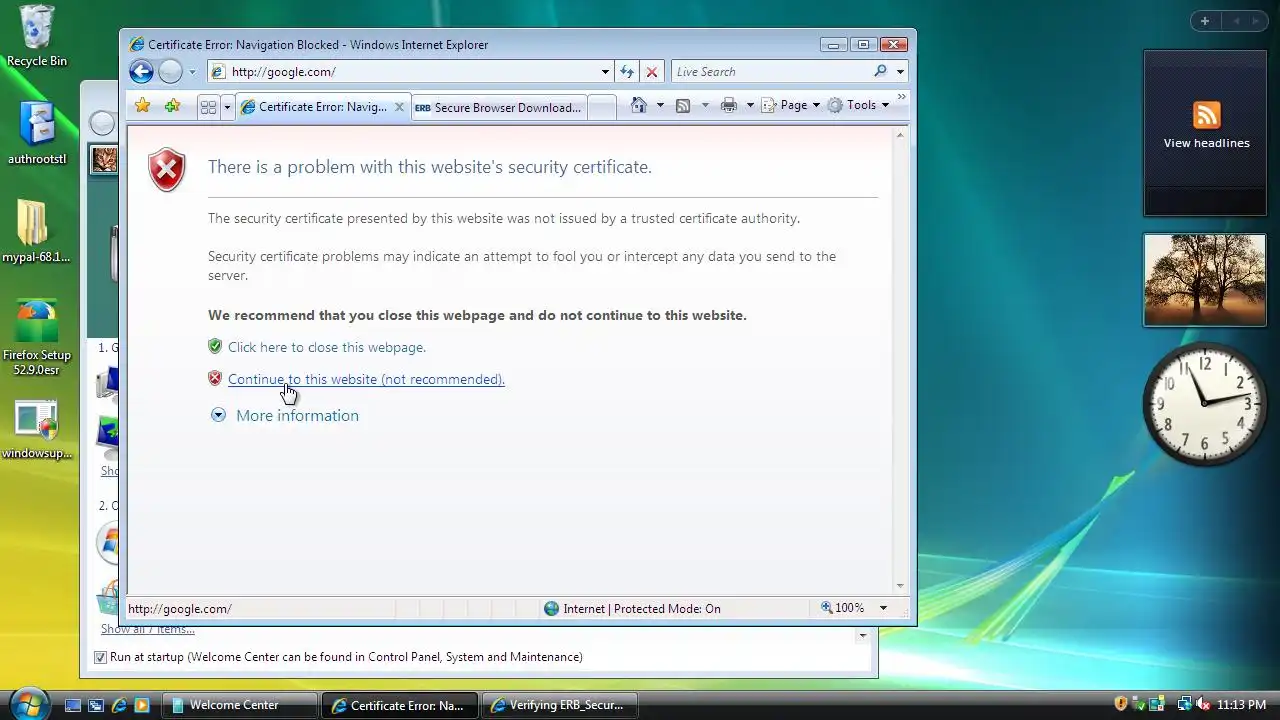Click the page scrollbar down arrow
The height and width of the screenshot is (720, 1280).
pos(900,585)
